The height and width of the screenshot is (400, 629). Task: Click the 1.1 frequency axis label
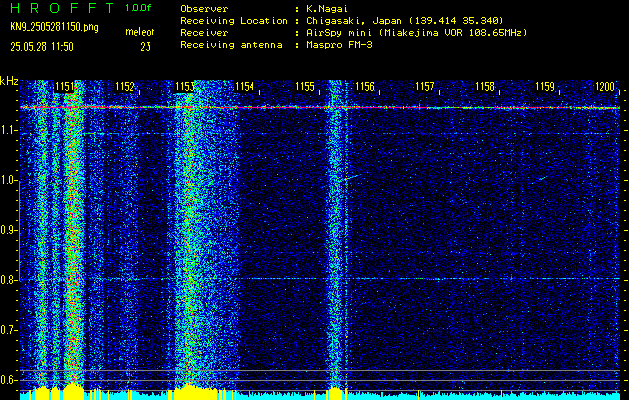tap(9, 131)
